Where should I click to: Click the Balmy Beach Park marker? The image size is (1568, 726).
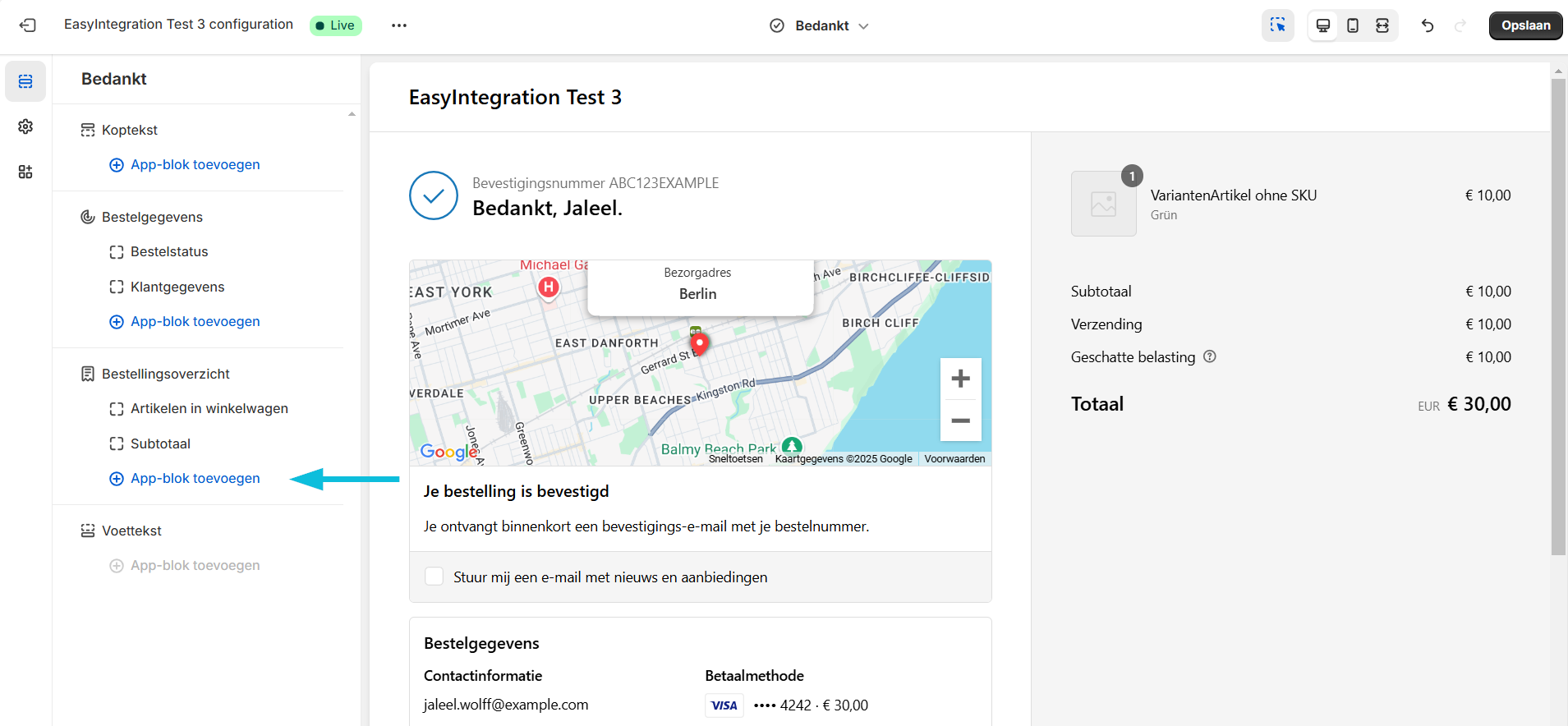coord(792,446)
